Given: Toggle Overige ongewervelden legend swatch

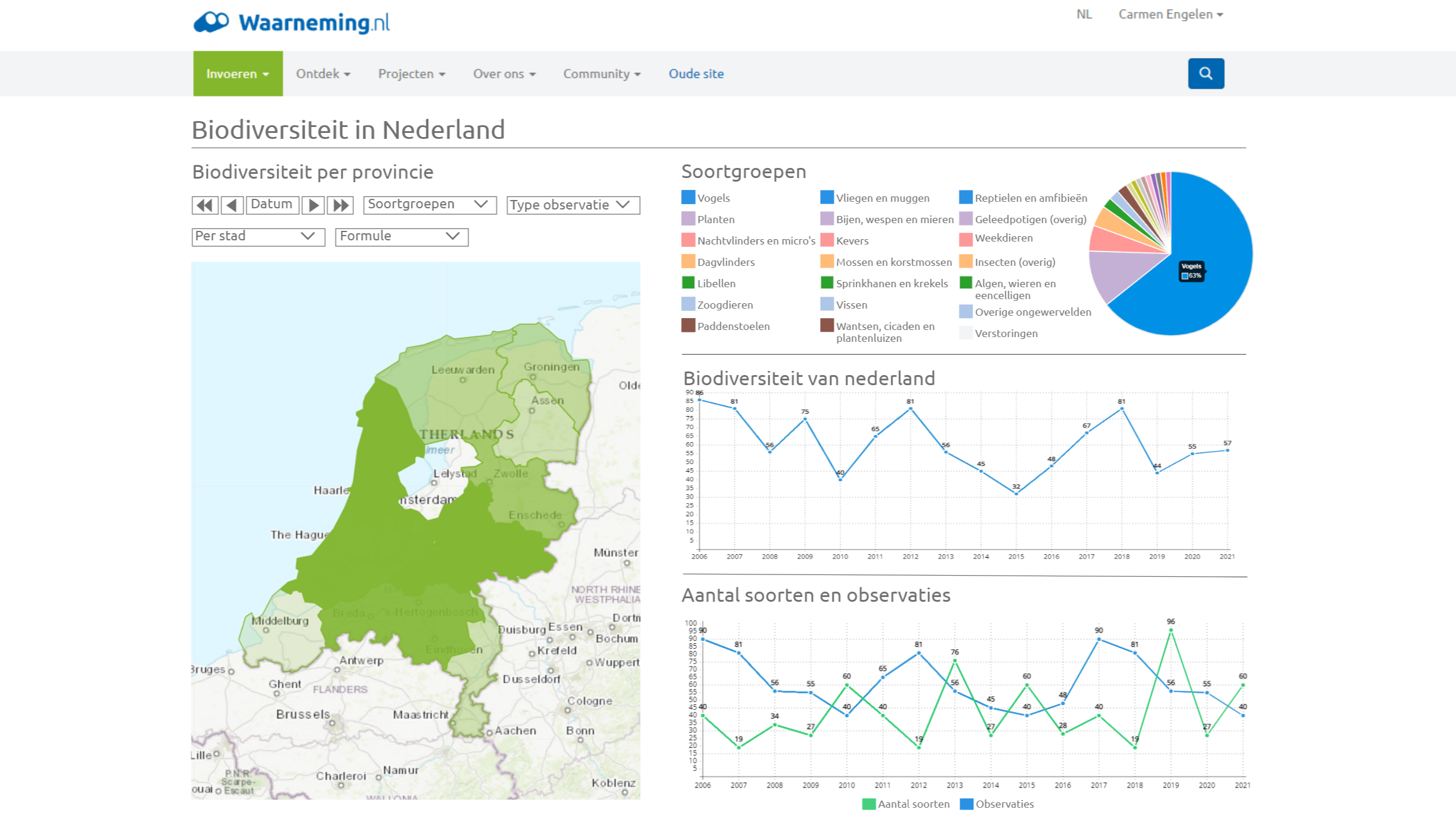Looking at the screenshot, I should tap(966, 311).
